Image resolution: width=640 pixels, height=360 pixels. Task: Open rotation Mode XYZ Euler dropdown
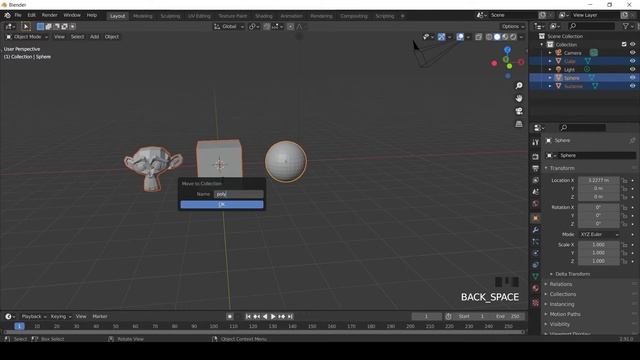point(599,235)
